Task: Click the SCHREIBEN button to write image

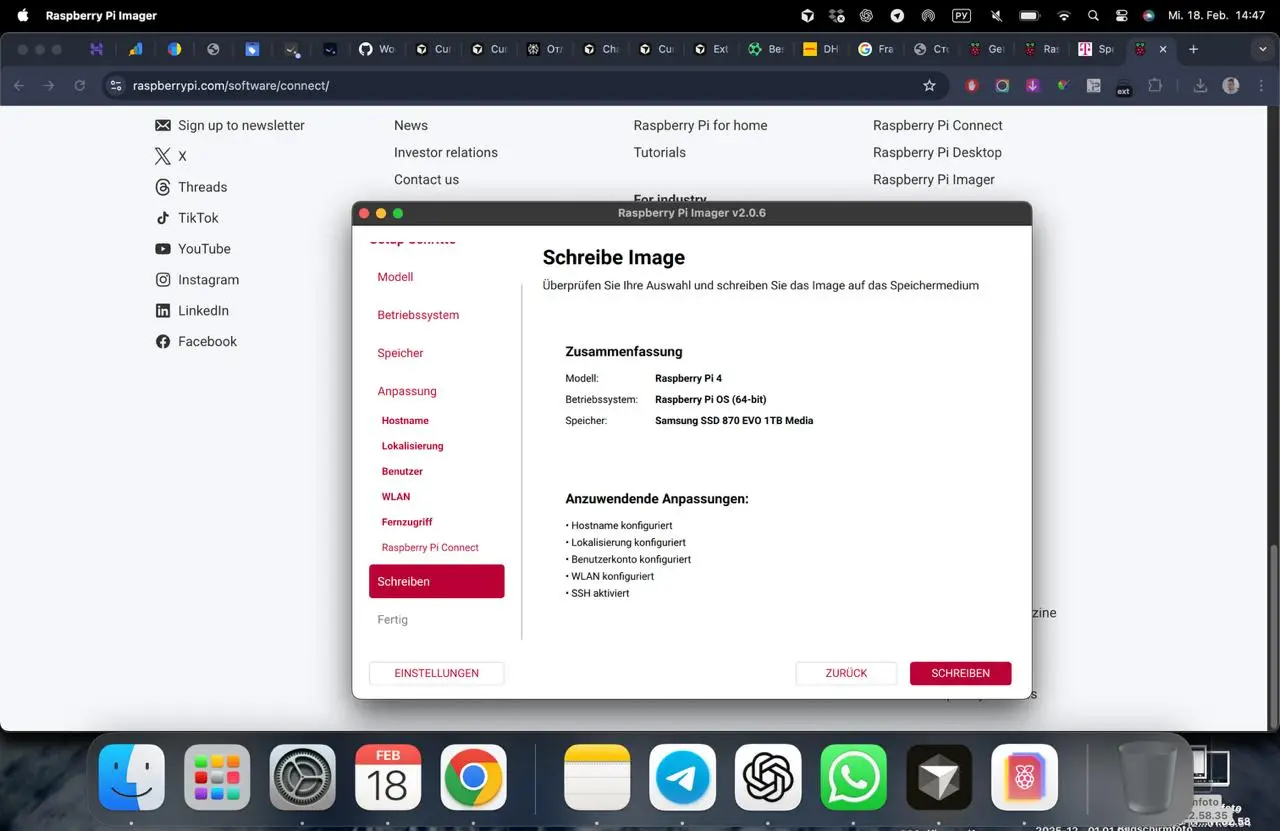Action: point(959,673)
